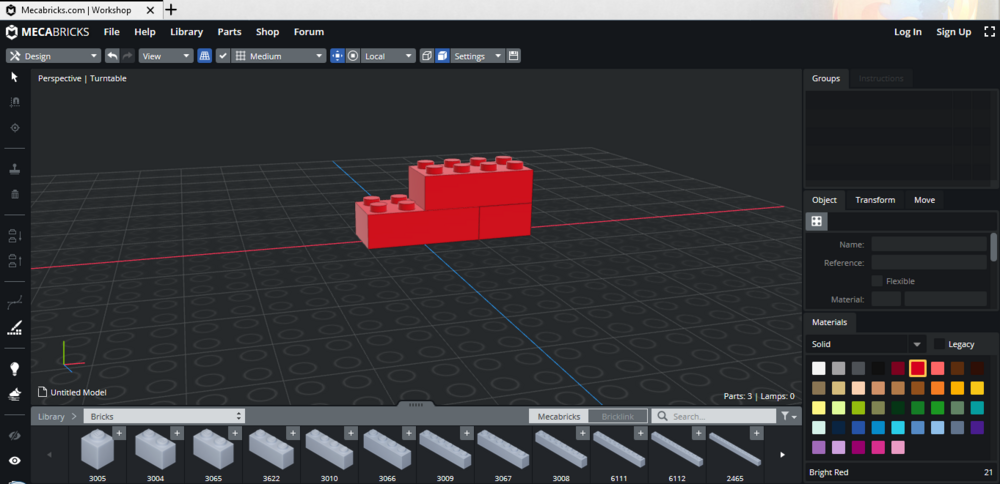Open the Shop link
The height and width of the screenshot is (484, 1000).
click(267, 32)
